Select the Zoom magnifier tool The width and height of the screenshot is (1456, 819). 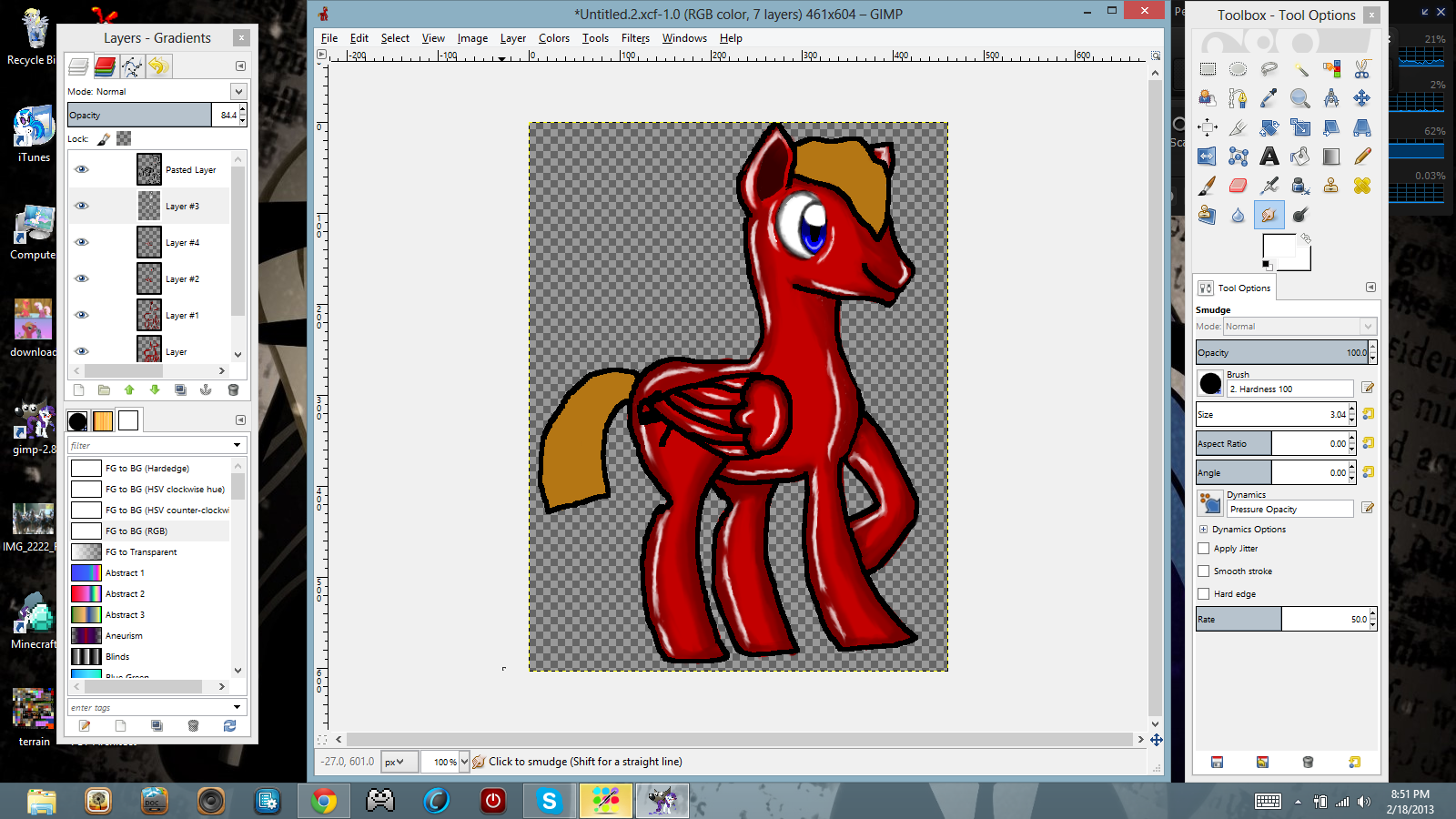click(x=1300, y=98)
